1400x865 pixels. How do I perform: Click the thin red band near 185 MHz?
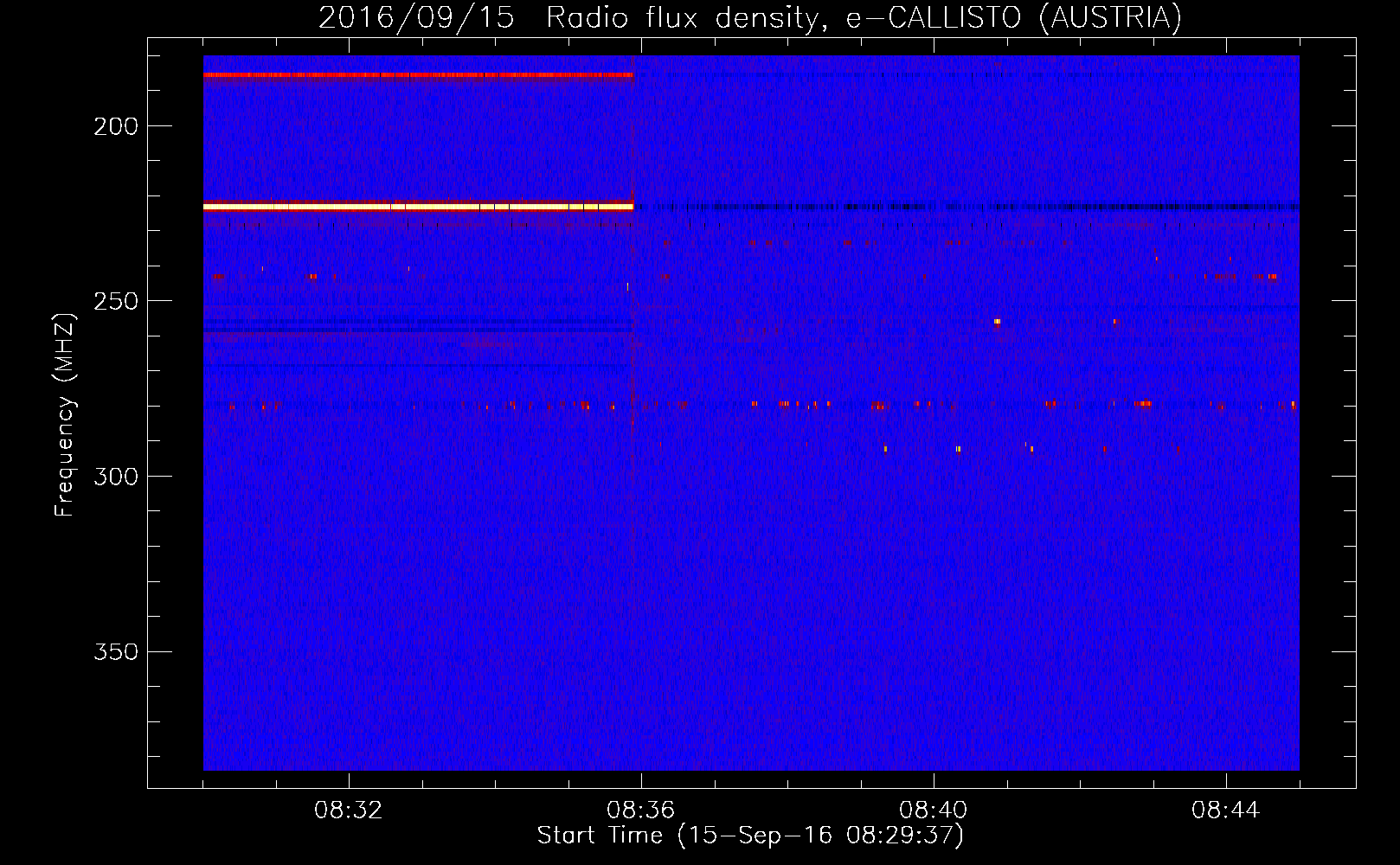pos(418,75)
